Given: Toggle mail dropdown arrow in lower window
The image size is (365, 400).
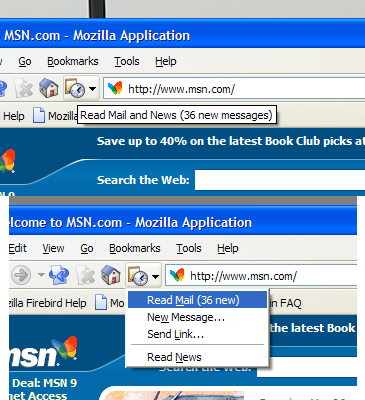Looking at the screenshot, I should [x=155, y=276].
